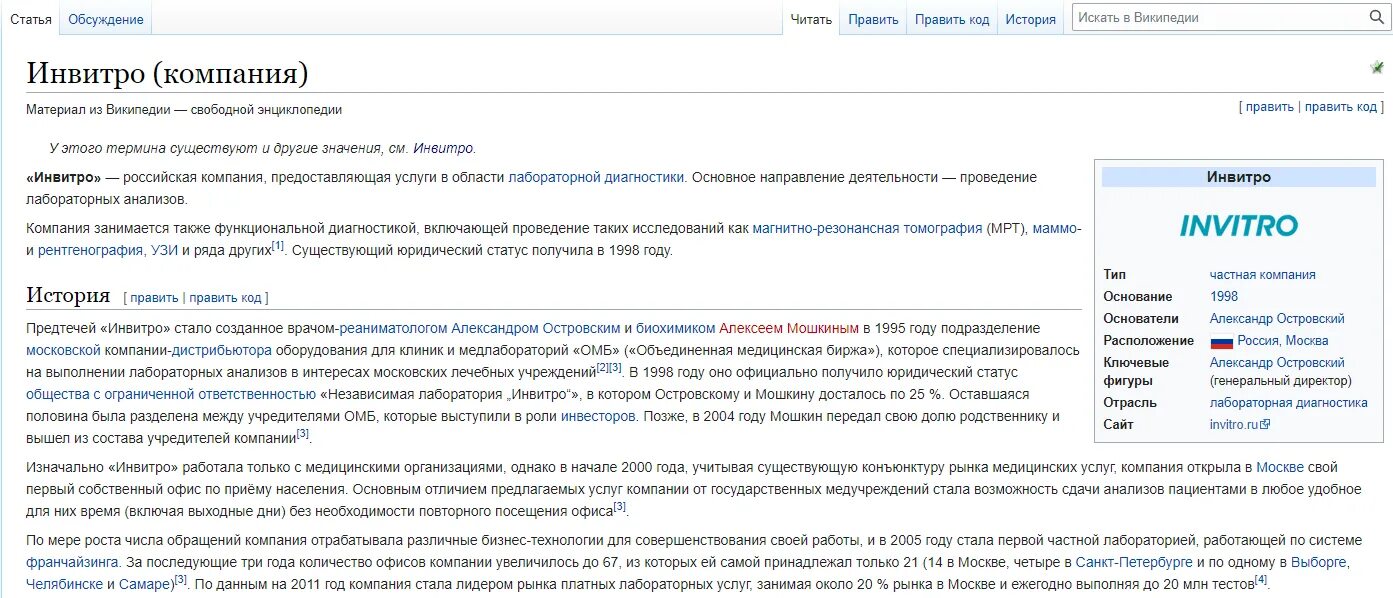The image size is (1393, 598).
Task: Follow the Санкт-Петербурге link
Action: coord(1134,562)
